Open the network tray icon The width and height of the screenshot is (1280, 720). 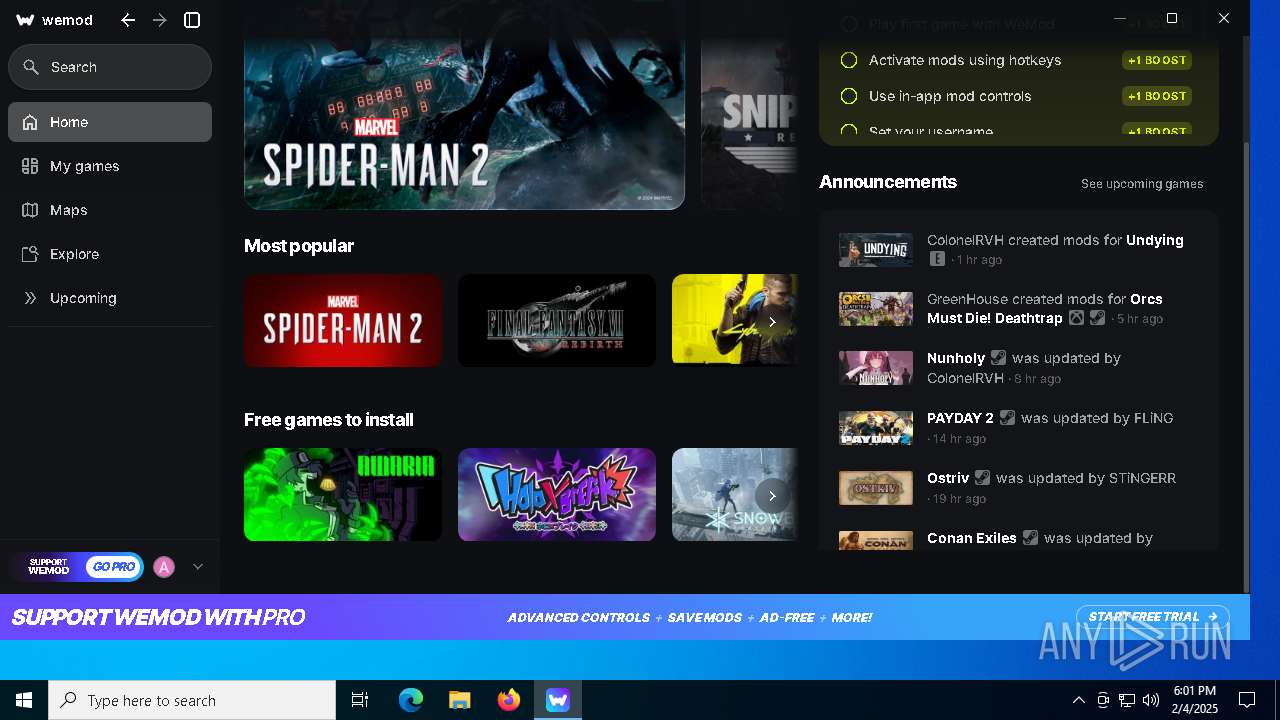1127,700
